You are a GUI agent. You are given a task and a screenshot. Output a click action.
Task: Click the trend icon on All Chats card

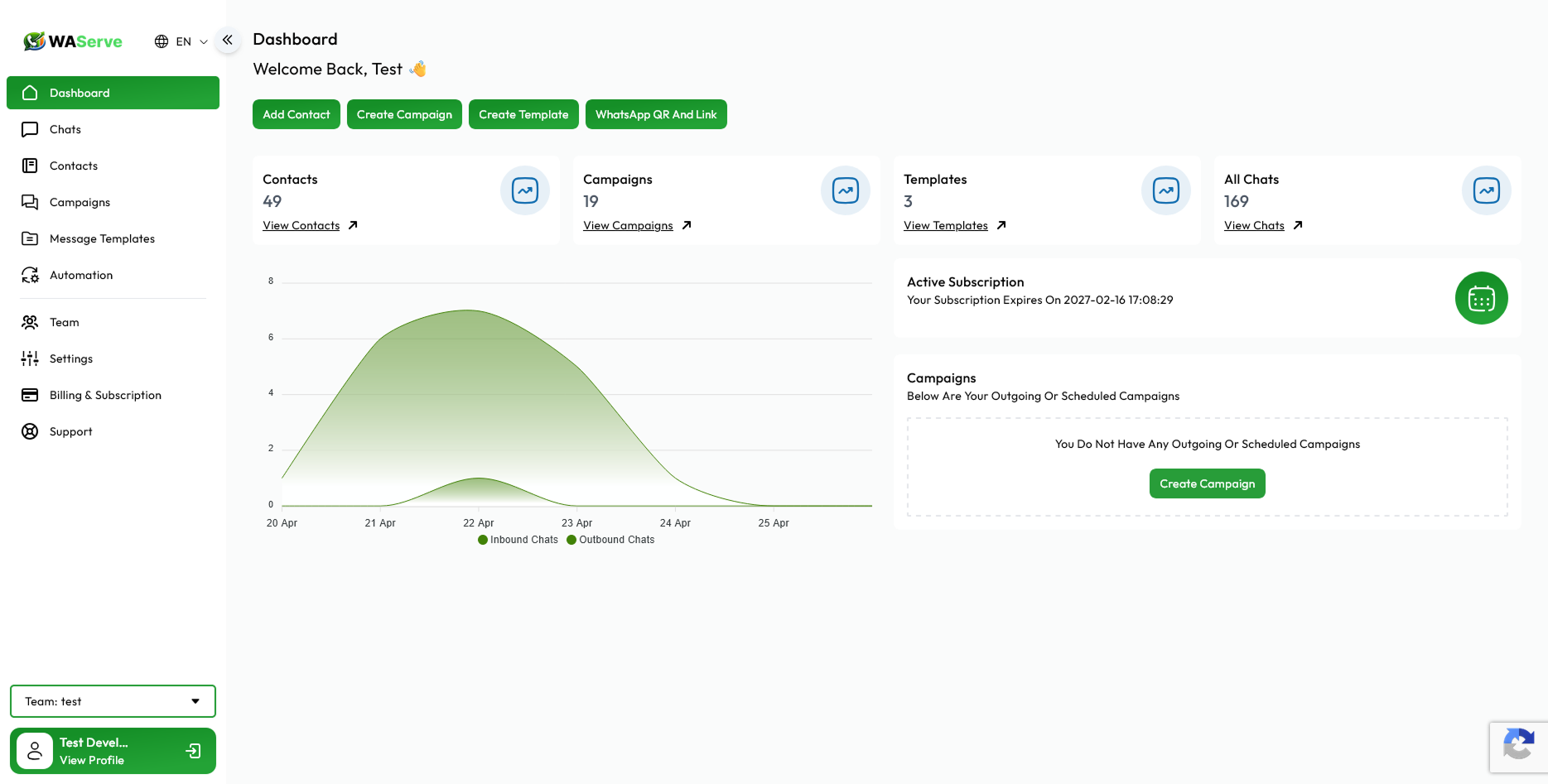[x=1487, y=190]
